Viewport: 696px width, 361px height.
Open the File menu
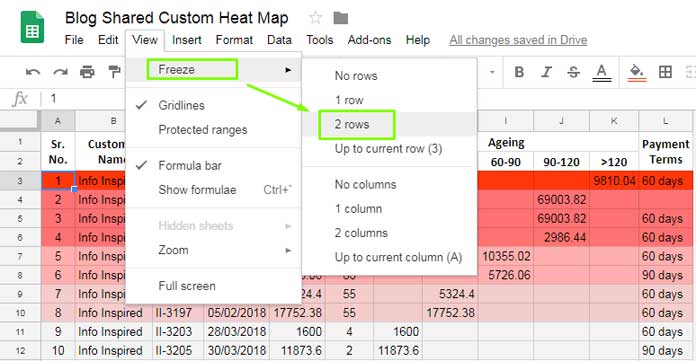pos(74,40)
